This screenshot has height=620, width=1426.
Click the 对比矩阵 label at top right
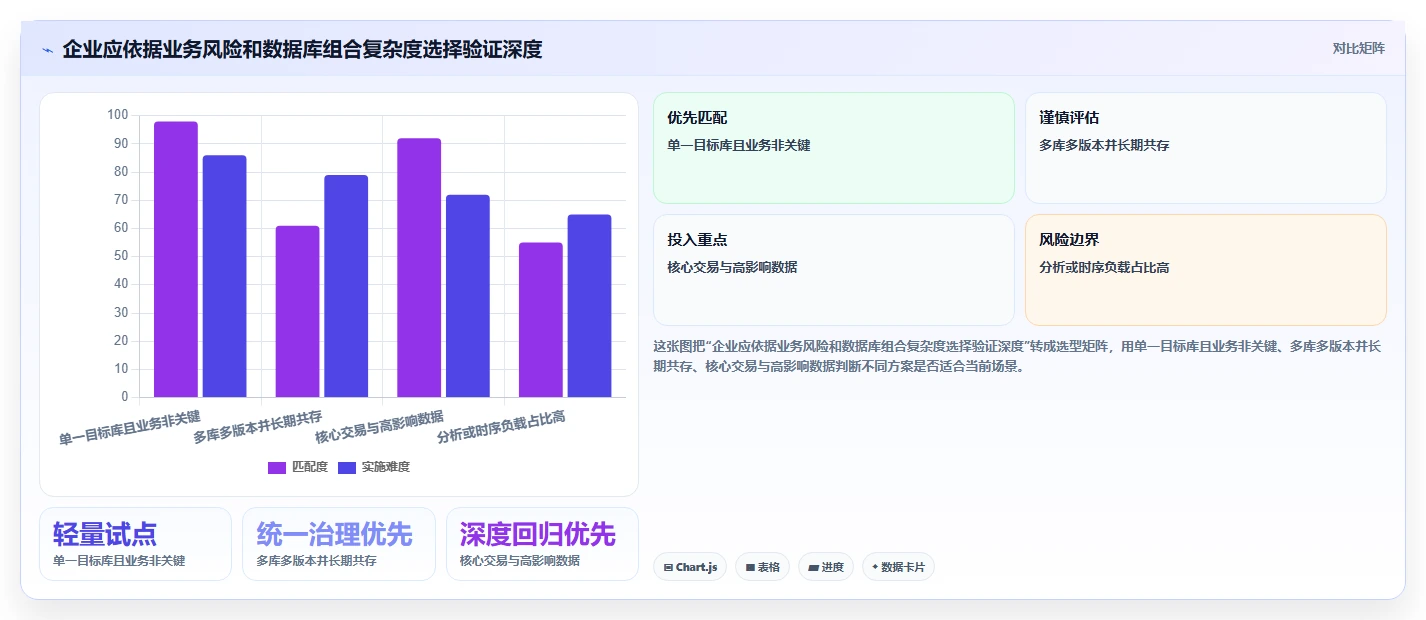click(x=1359, y=48)
